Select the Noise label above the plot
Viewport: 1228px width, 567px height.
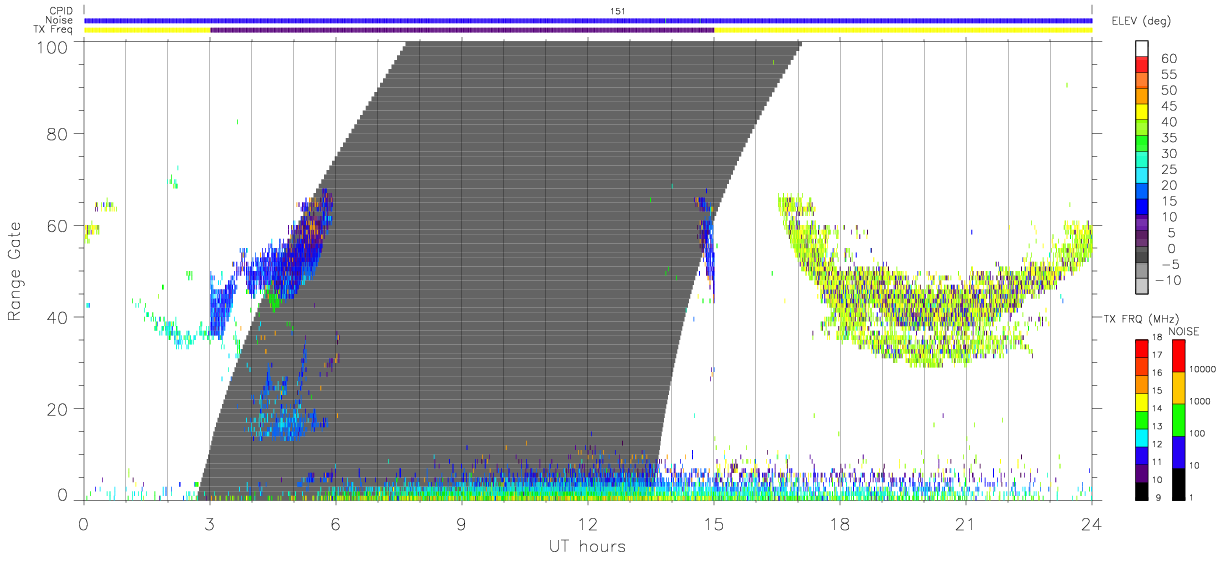pos(59,21)
